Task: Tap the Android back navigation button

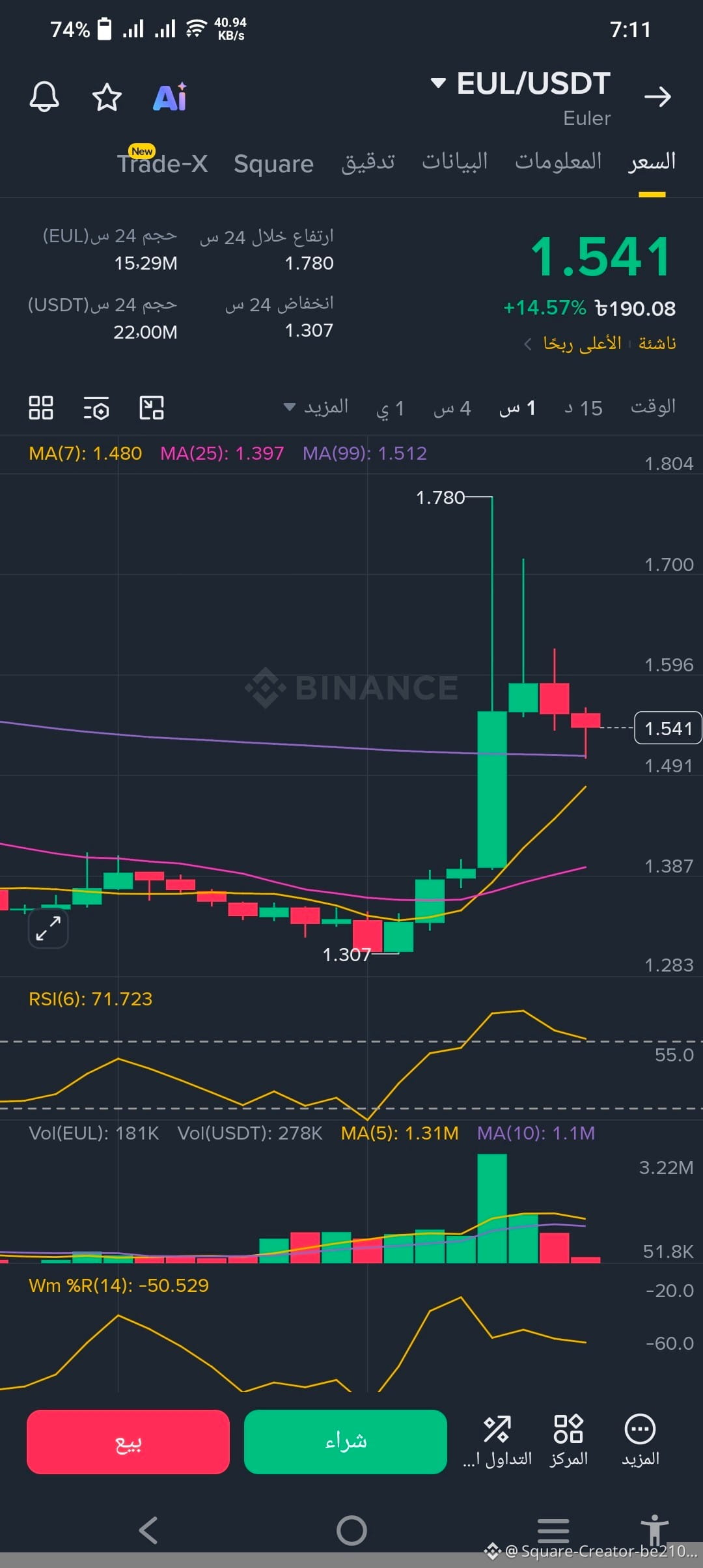Action: click(148, 1530)
